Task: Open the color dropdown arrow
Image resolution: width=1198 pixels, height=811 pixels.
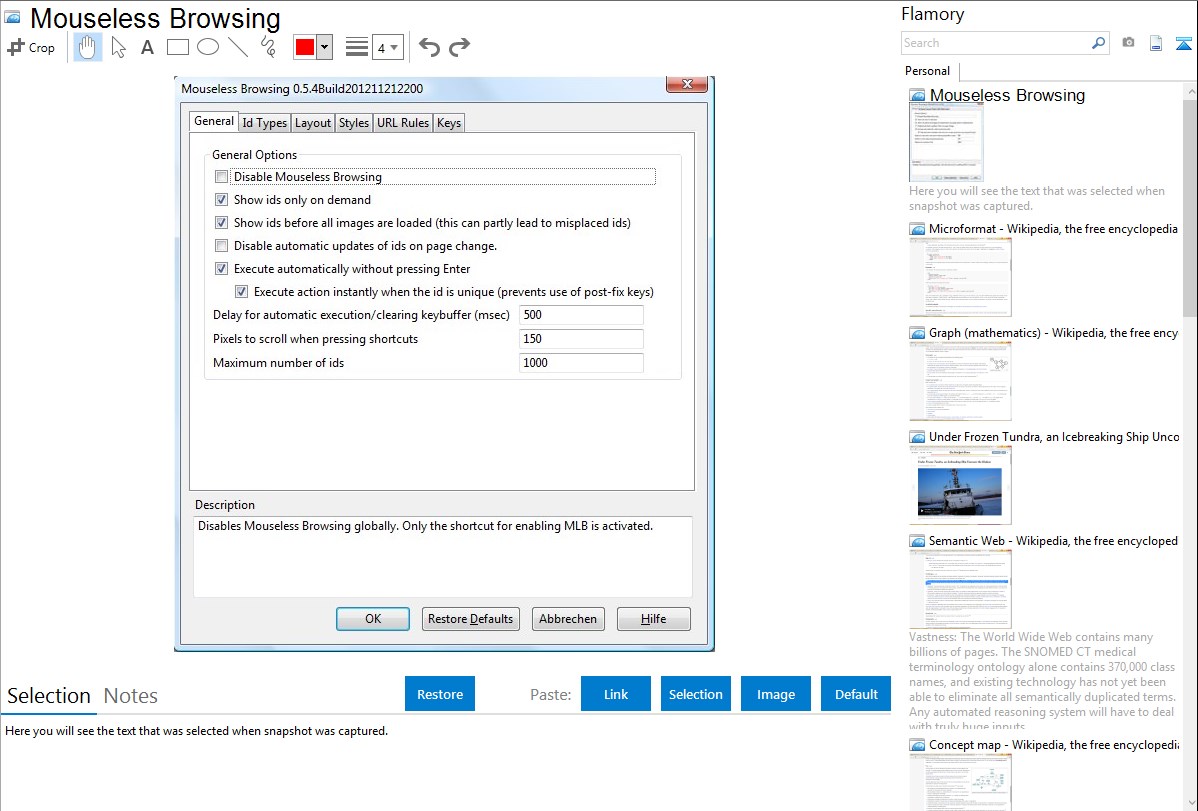Action: coord(324,47)
